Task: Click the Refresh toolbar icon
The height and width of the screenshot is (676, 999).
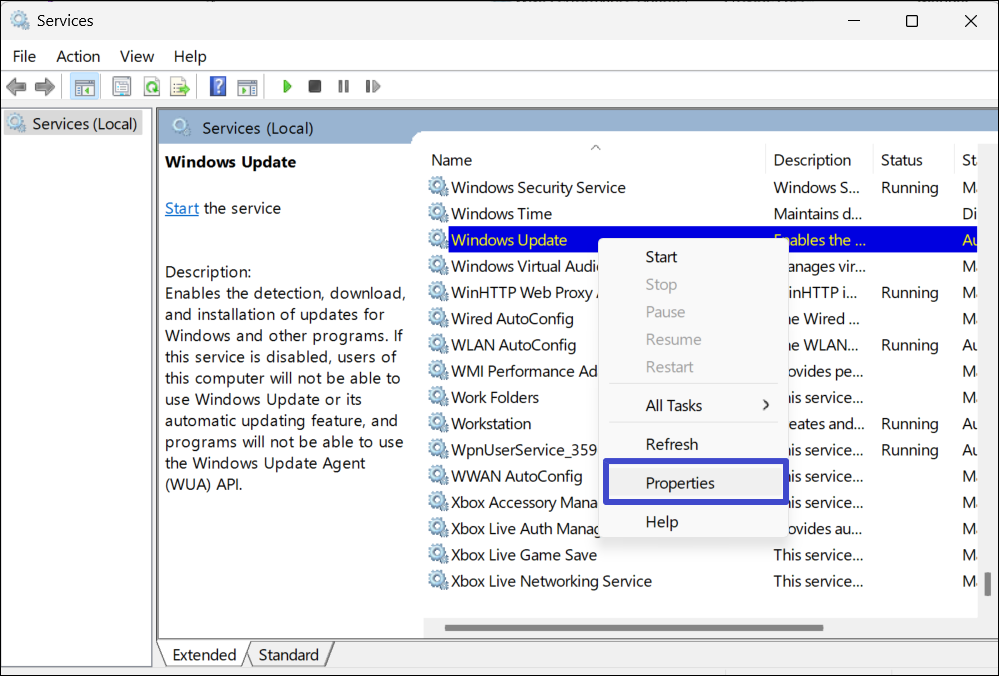Action: (x=151, y=87)
